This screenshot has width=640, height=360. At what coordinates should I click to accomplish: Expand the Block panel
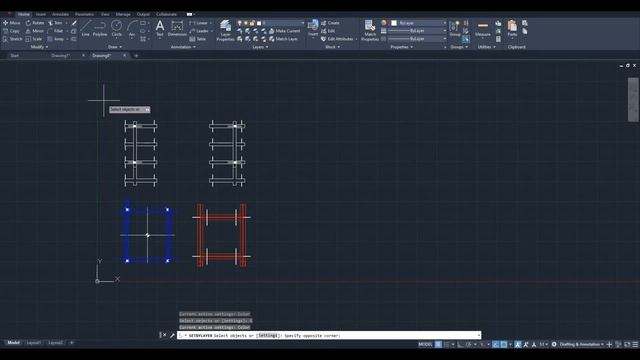tap(332, 47)
